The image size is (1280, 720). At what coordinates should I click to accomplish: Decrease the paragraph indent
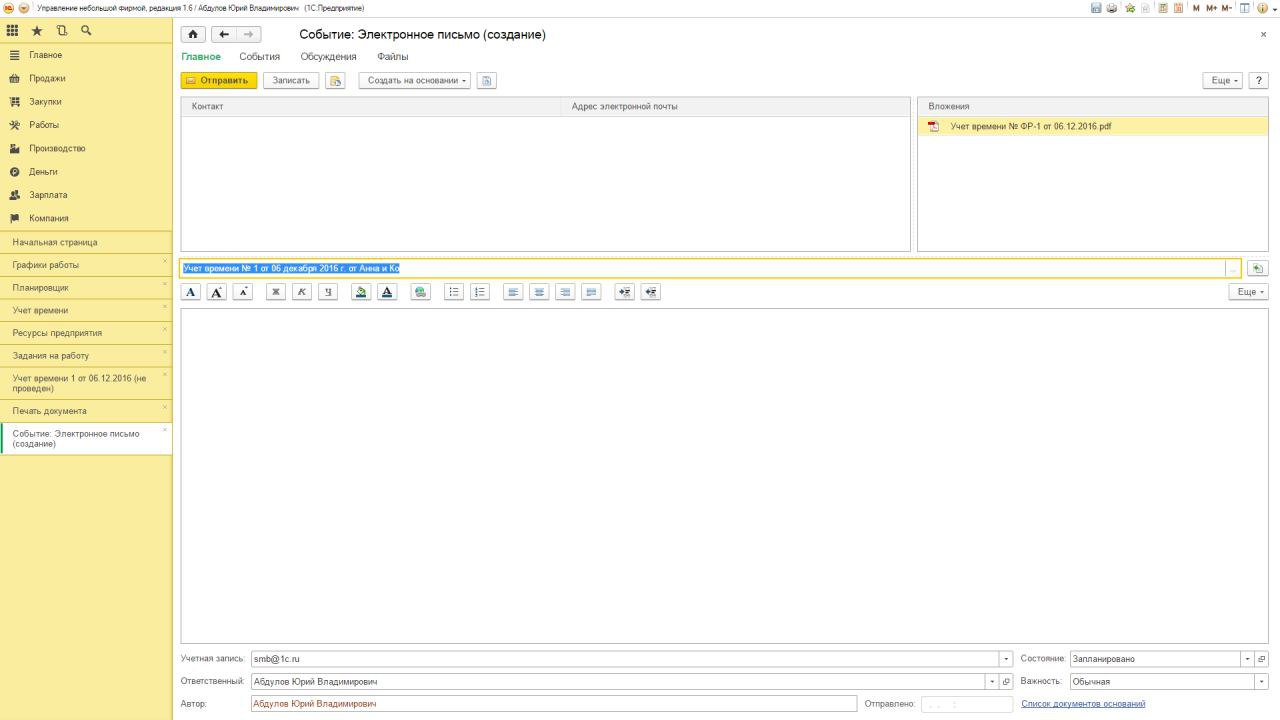(x=651, y=292)
